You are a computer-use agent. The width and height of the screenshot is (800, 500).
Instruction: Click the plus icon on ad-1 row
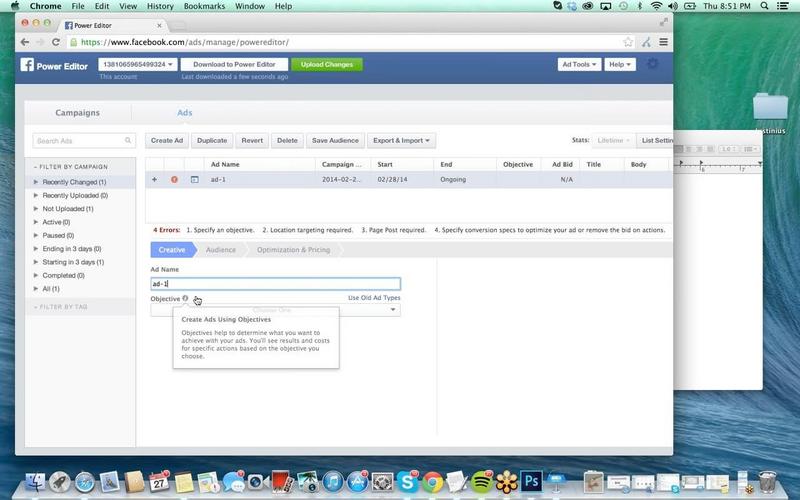[155, 180]
